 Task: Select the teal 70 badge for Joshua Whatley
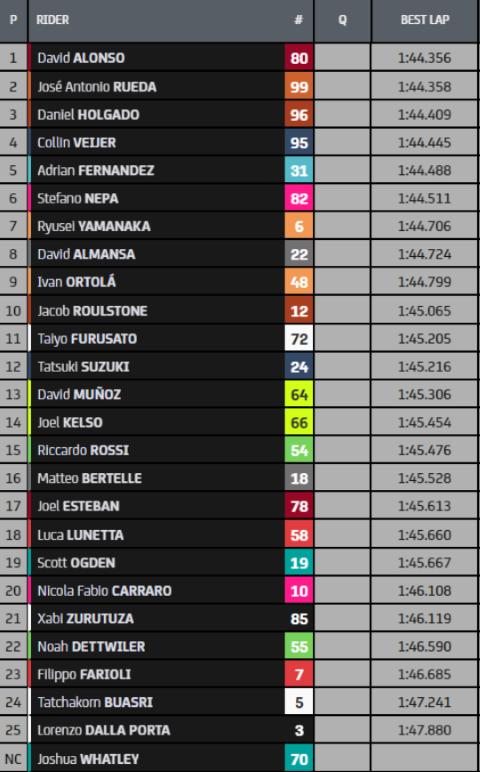coord(299,759)
